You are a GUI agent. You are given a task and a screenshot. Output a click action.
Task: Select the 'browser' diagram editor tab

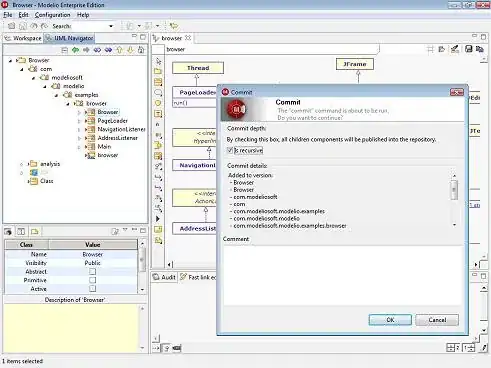(172, 38)
